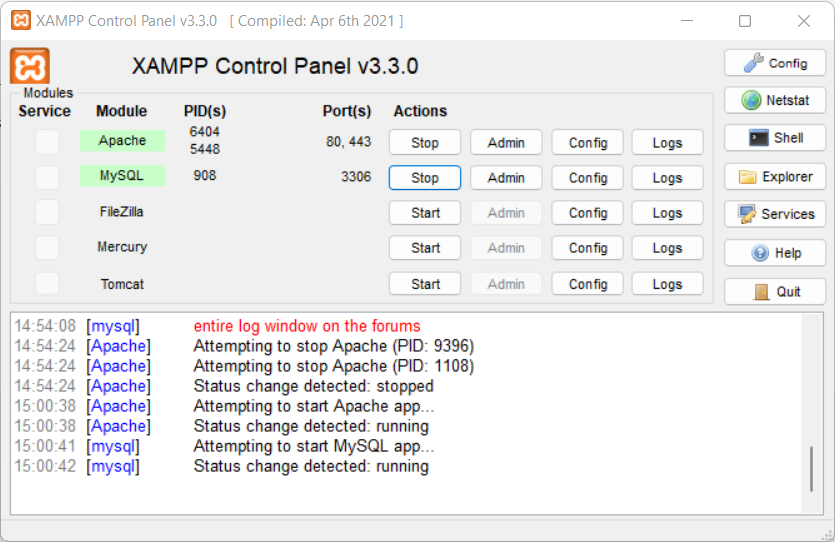The image size is (835, 542).
Task: Toggle the Tomcat service checkbox
Action: 47,283
